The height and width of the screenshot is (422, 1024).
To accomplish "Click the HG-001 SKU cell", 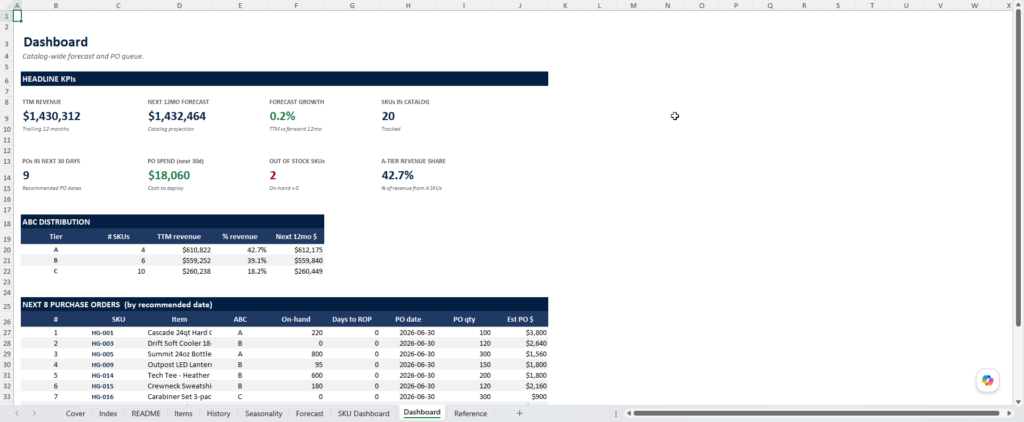I will [x=118, y=333].
